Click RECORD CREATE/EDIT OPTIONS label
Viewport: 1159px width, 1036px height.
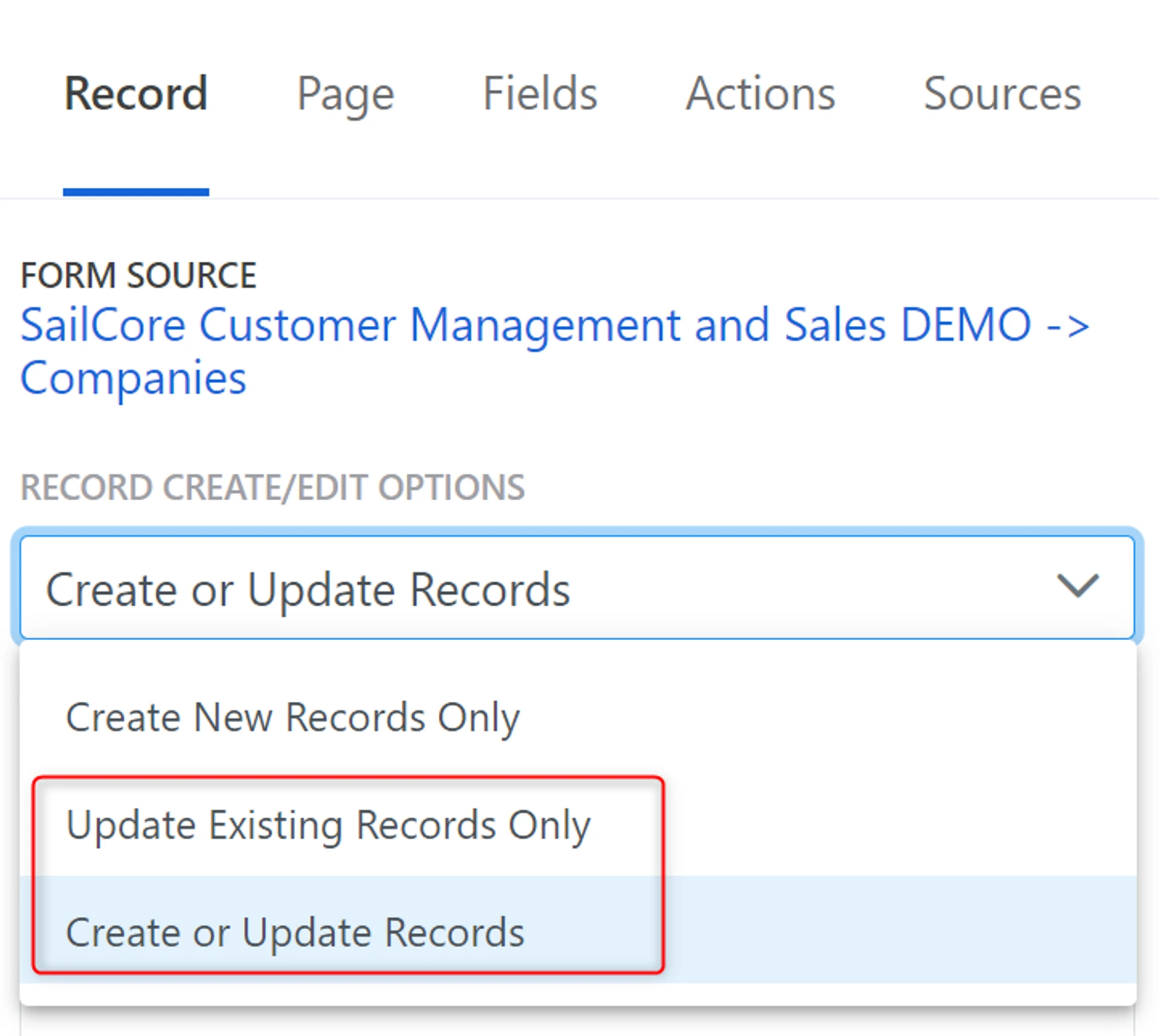click(272, 488)
